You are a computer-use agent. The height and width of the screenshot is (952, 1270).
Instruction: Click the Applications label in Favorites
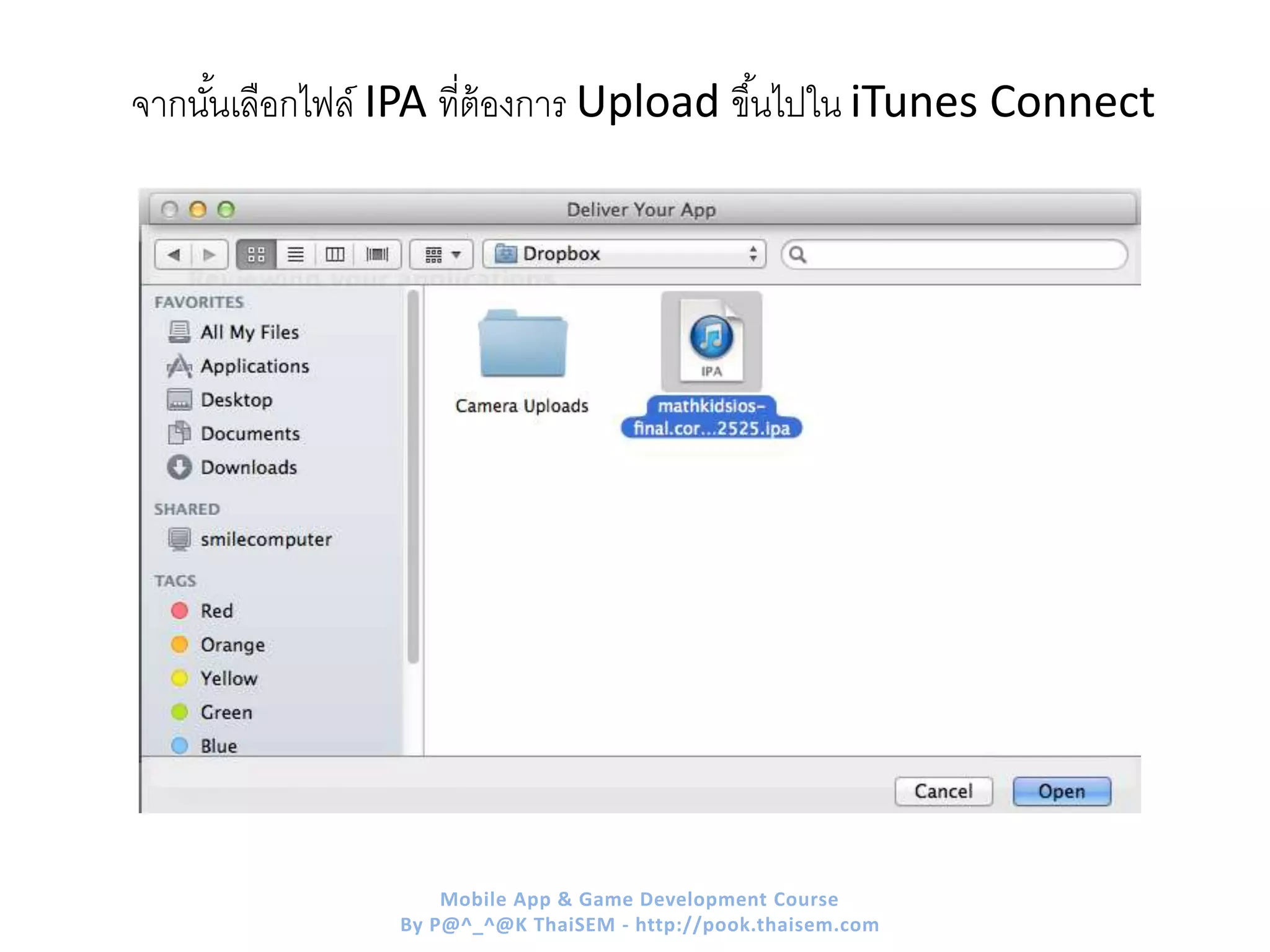pos(255,366)
